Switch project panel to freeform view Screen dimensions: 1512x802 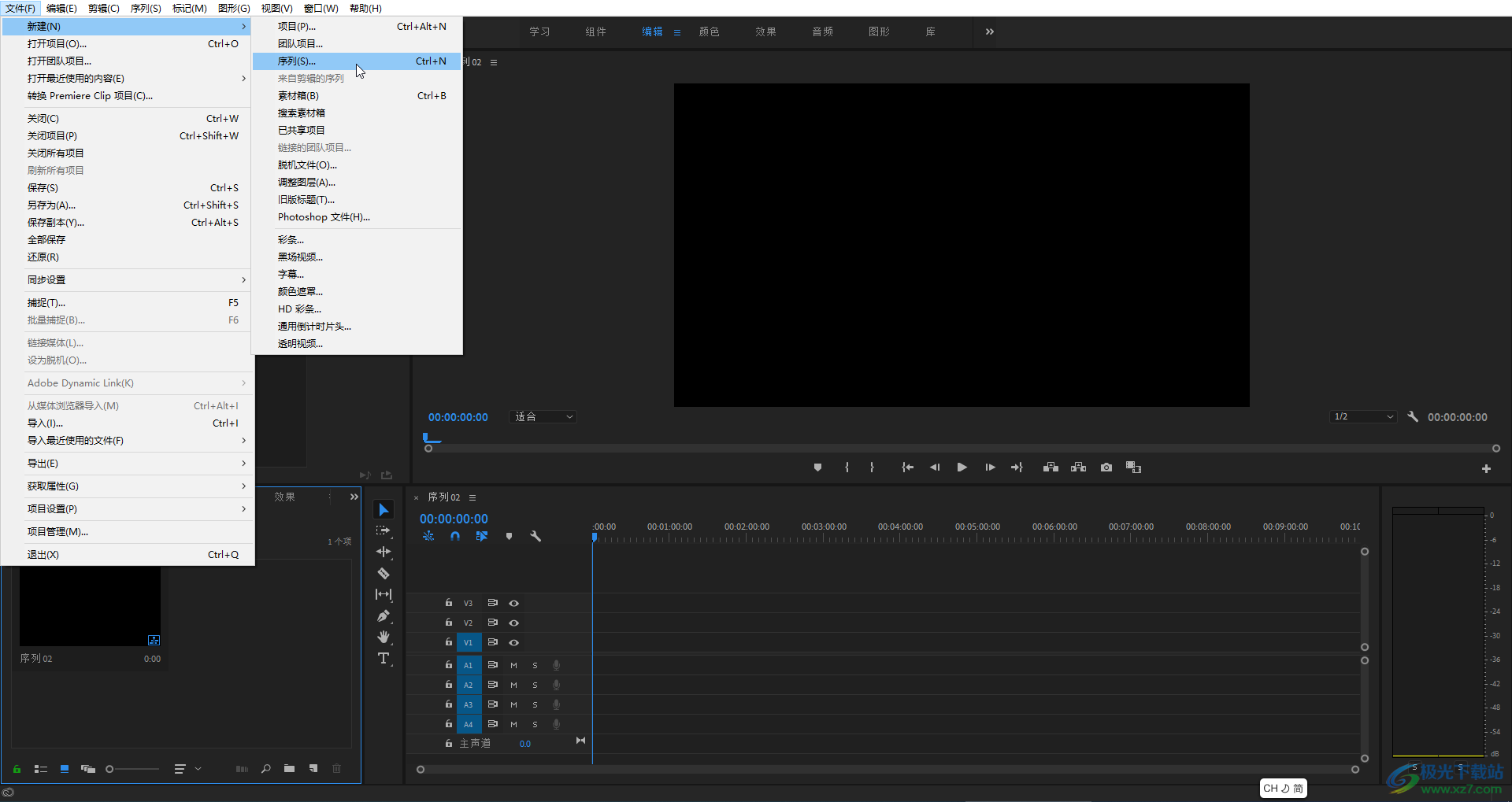(88, 769)
